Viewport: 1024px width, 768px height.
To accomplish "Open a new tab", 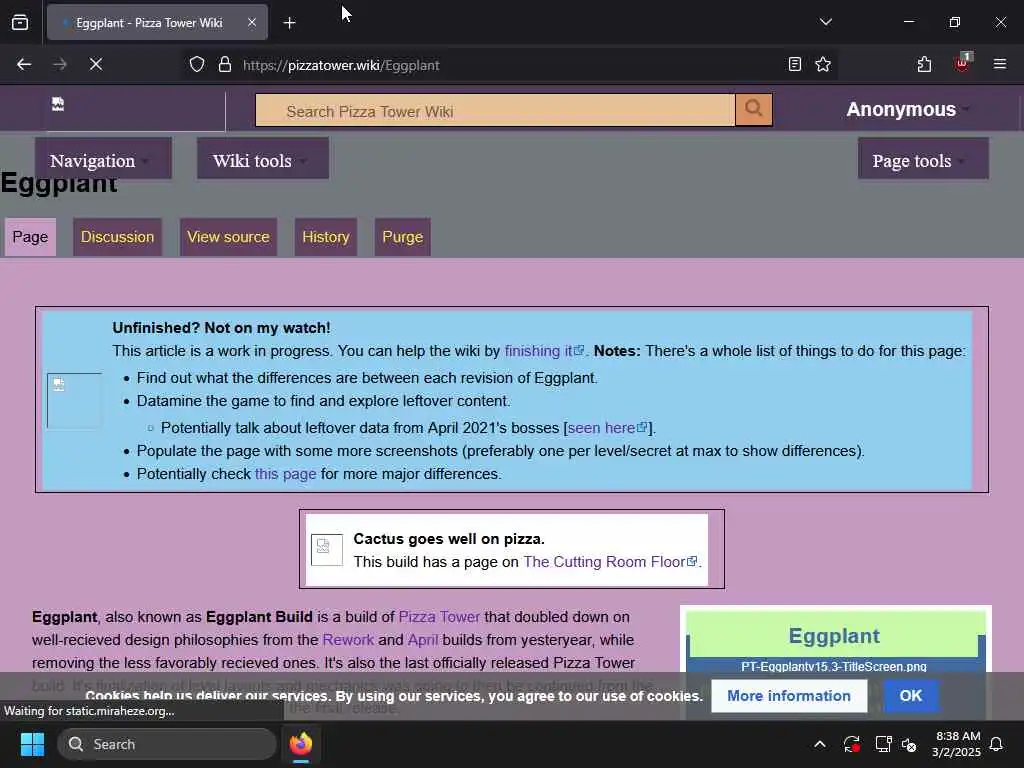I will (x=289, y=23).
